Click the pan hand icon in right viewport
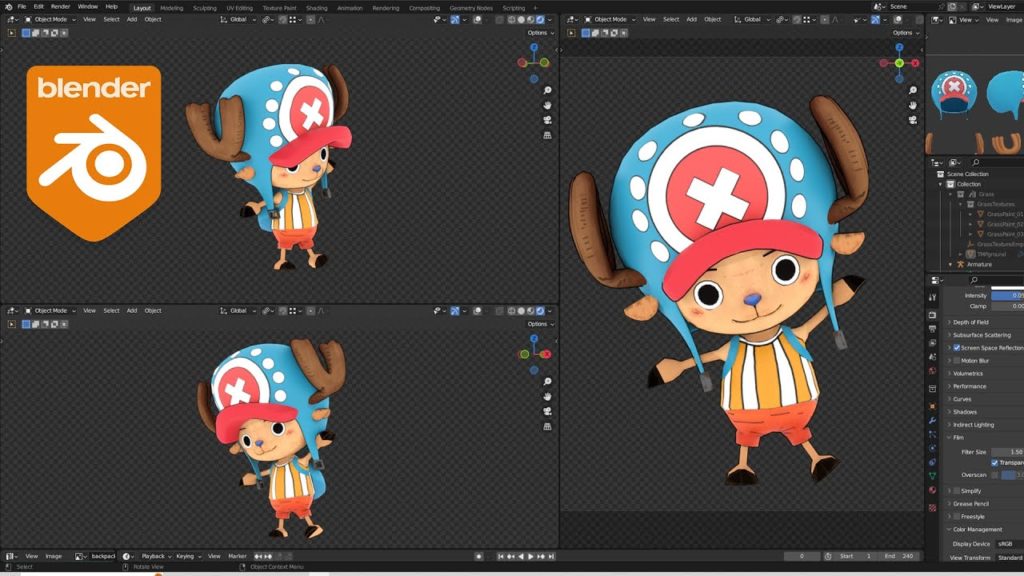1024x576 pixels. coord(912,105)
